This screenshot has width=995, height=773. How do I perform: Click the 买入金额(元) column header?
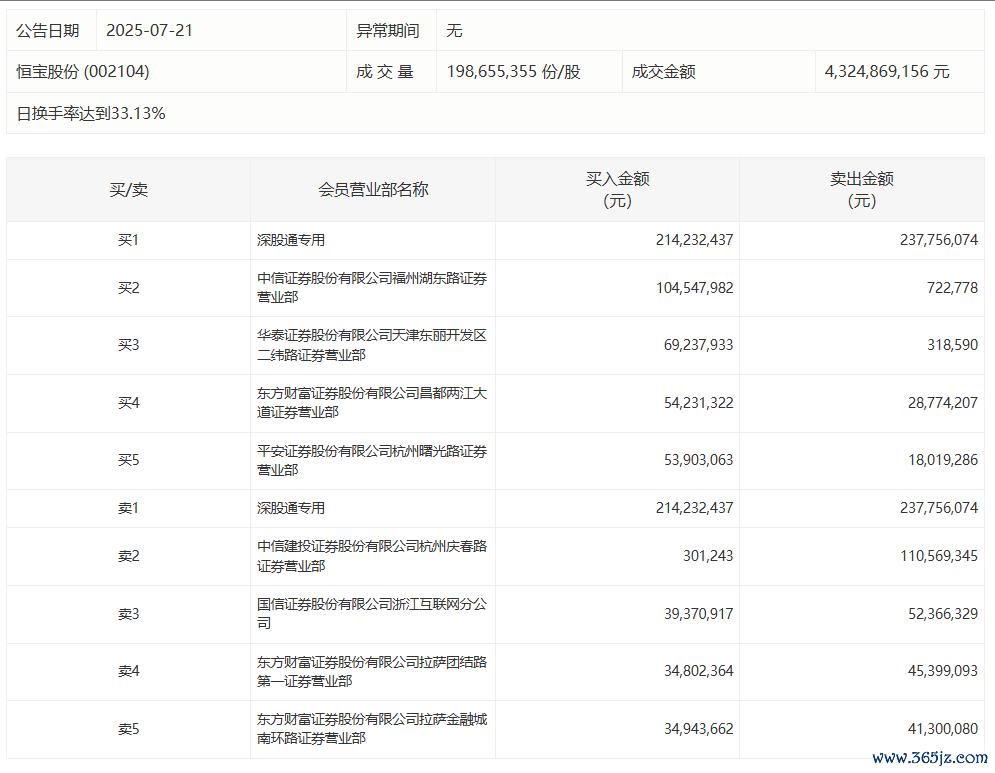coord(617,190)
